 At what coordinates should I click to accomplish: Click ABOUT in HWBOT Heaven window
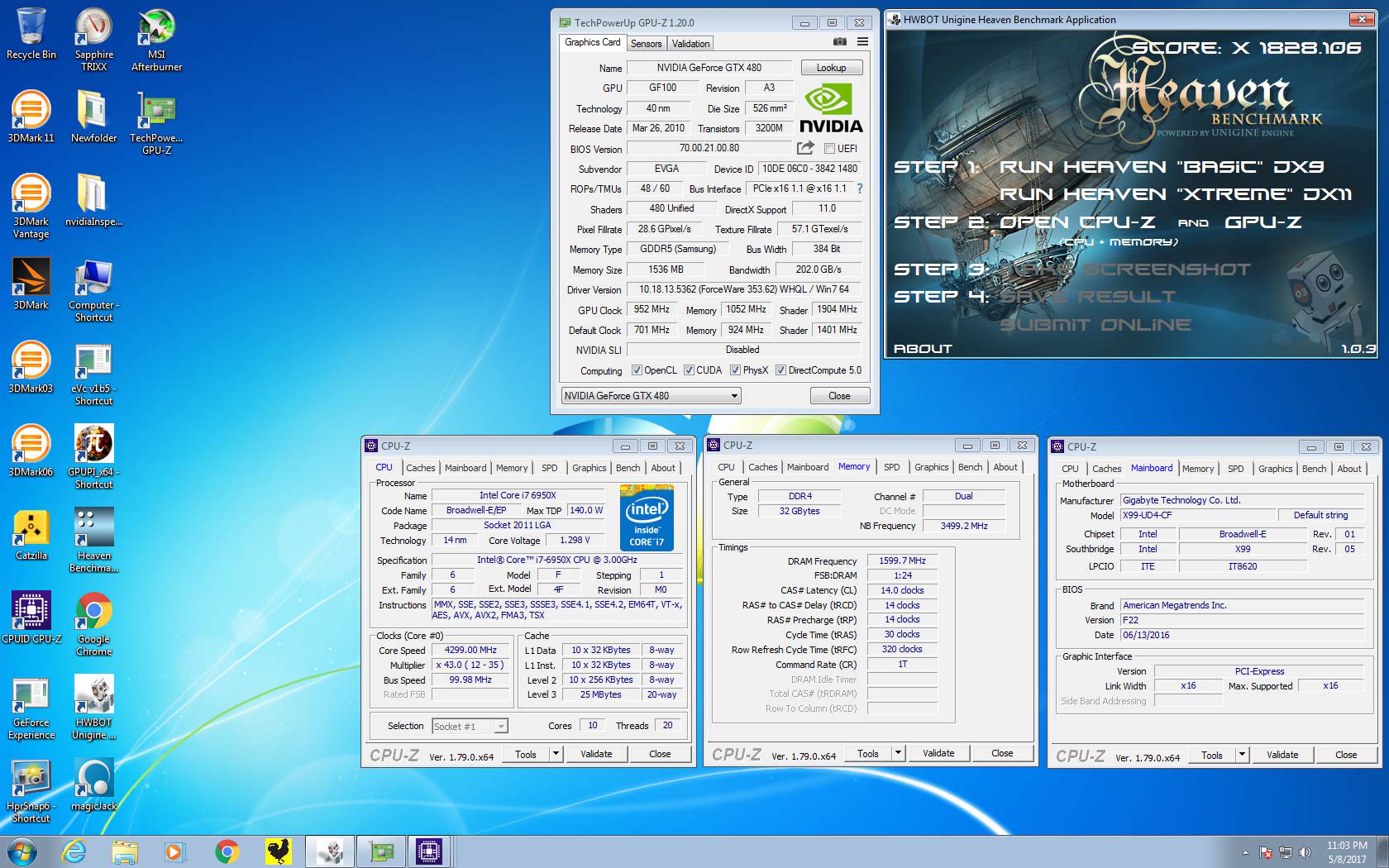pyautogui.click(x=923, y=349)
